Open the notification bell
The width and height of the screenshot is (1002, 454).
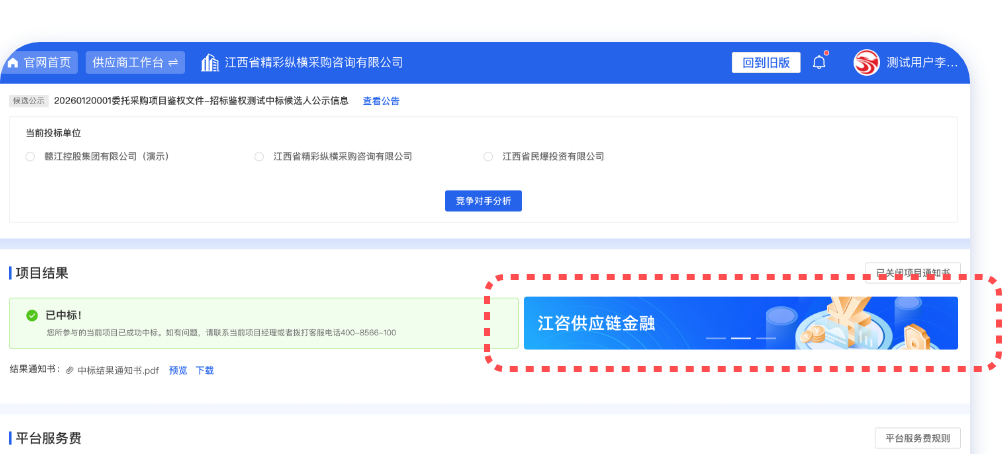pos(819,62)
